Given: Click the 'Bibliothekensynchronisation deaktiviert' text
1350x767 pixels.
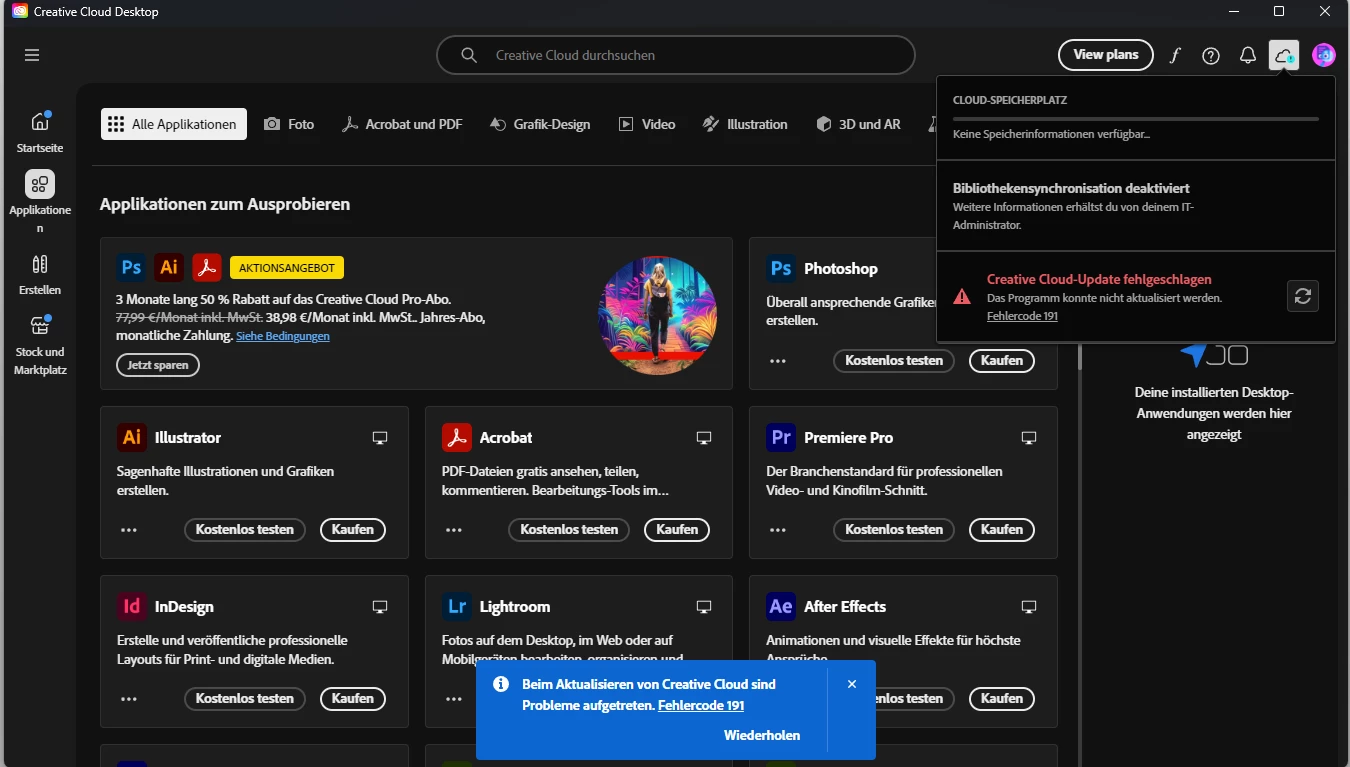Looking at the screenshot, I should coord(1071,188).
